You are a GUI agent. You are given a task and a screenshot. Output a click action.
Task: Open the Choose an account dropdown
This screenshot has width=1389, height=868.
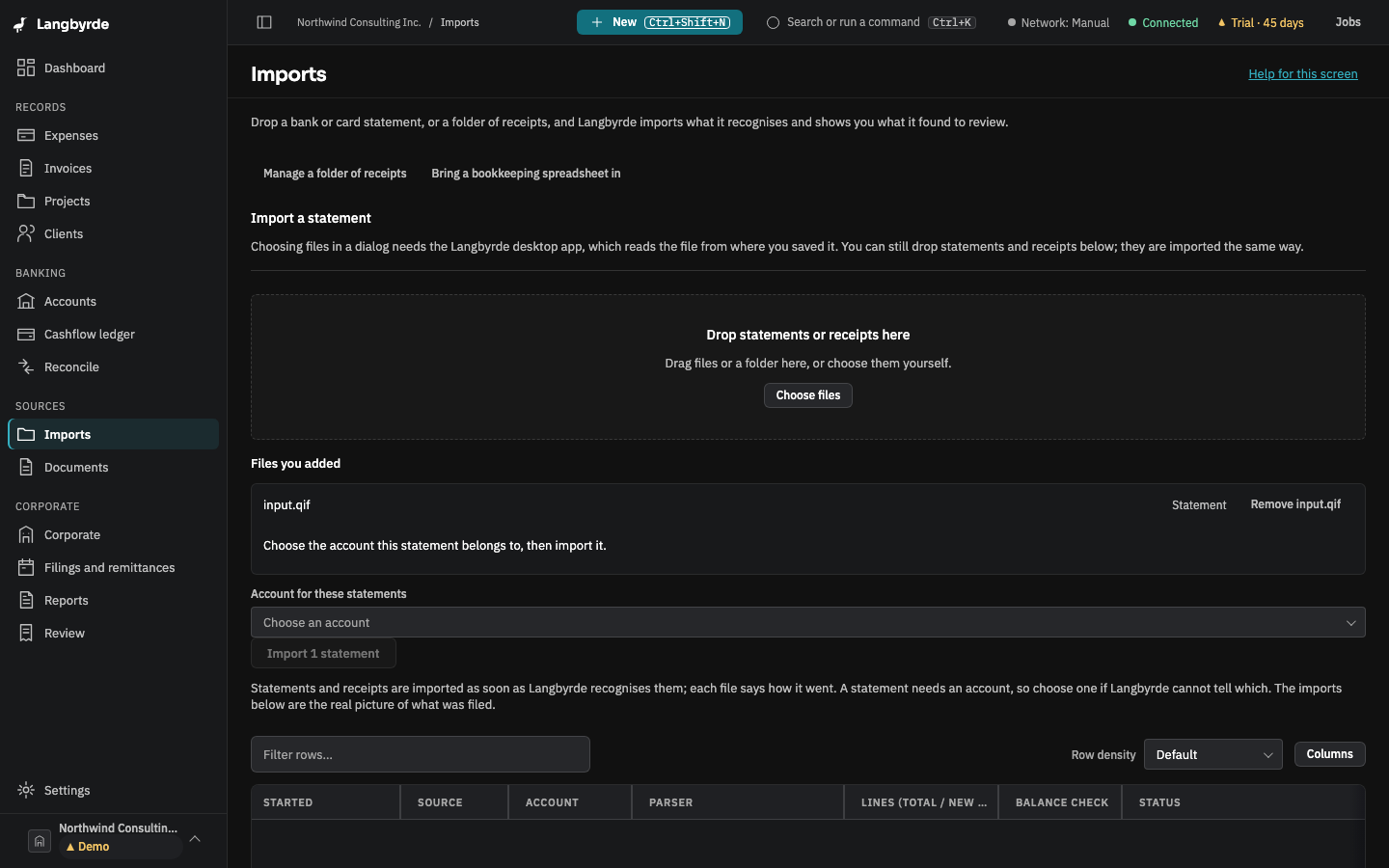808,622
